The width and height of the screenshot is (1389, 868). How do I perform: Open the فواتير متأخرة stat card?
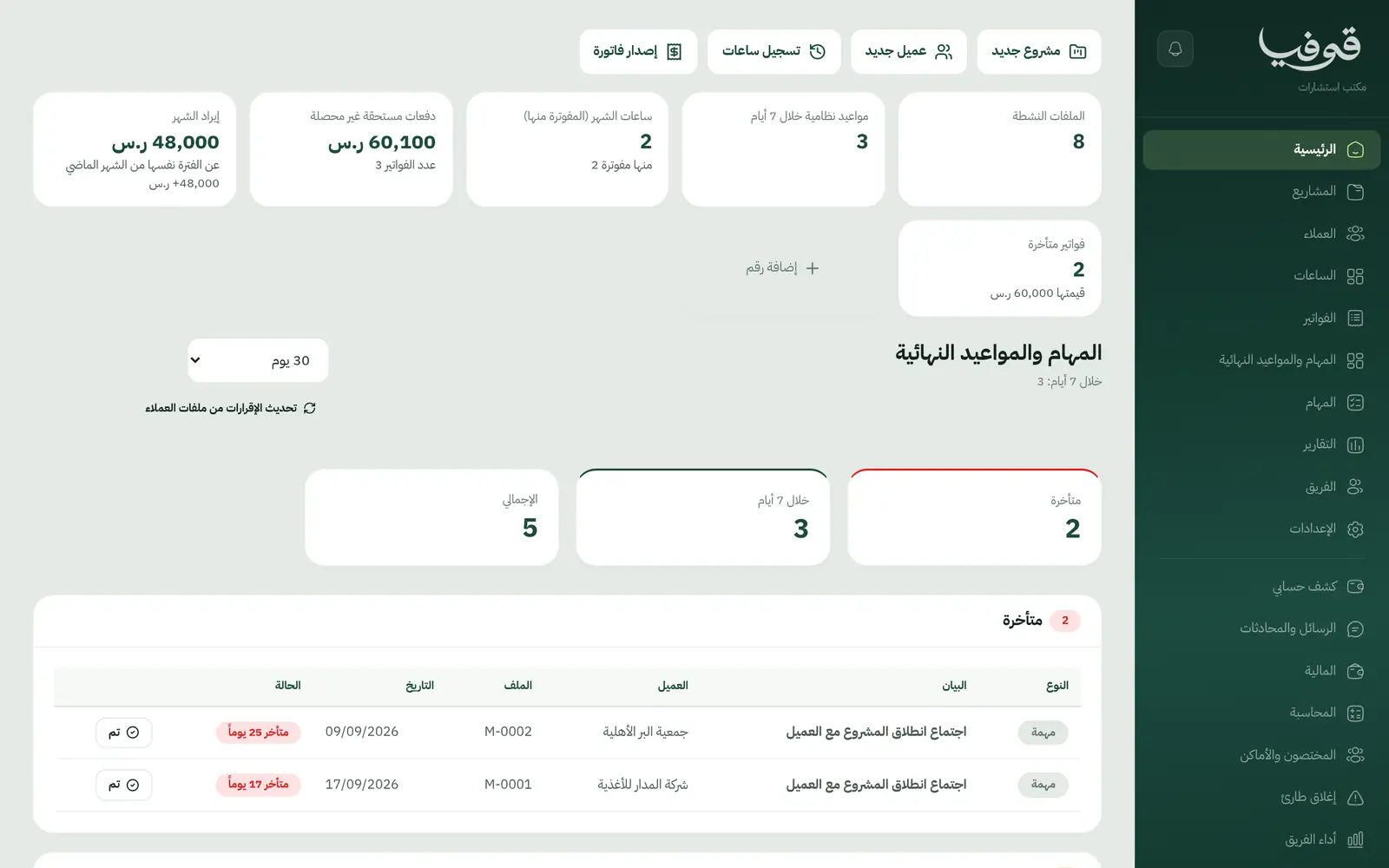pyautogui.click(x=1000, y=268)
